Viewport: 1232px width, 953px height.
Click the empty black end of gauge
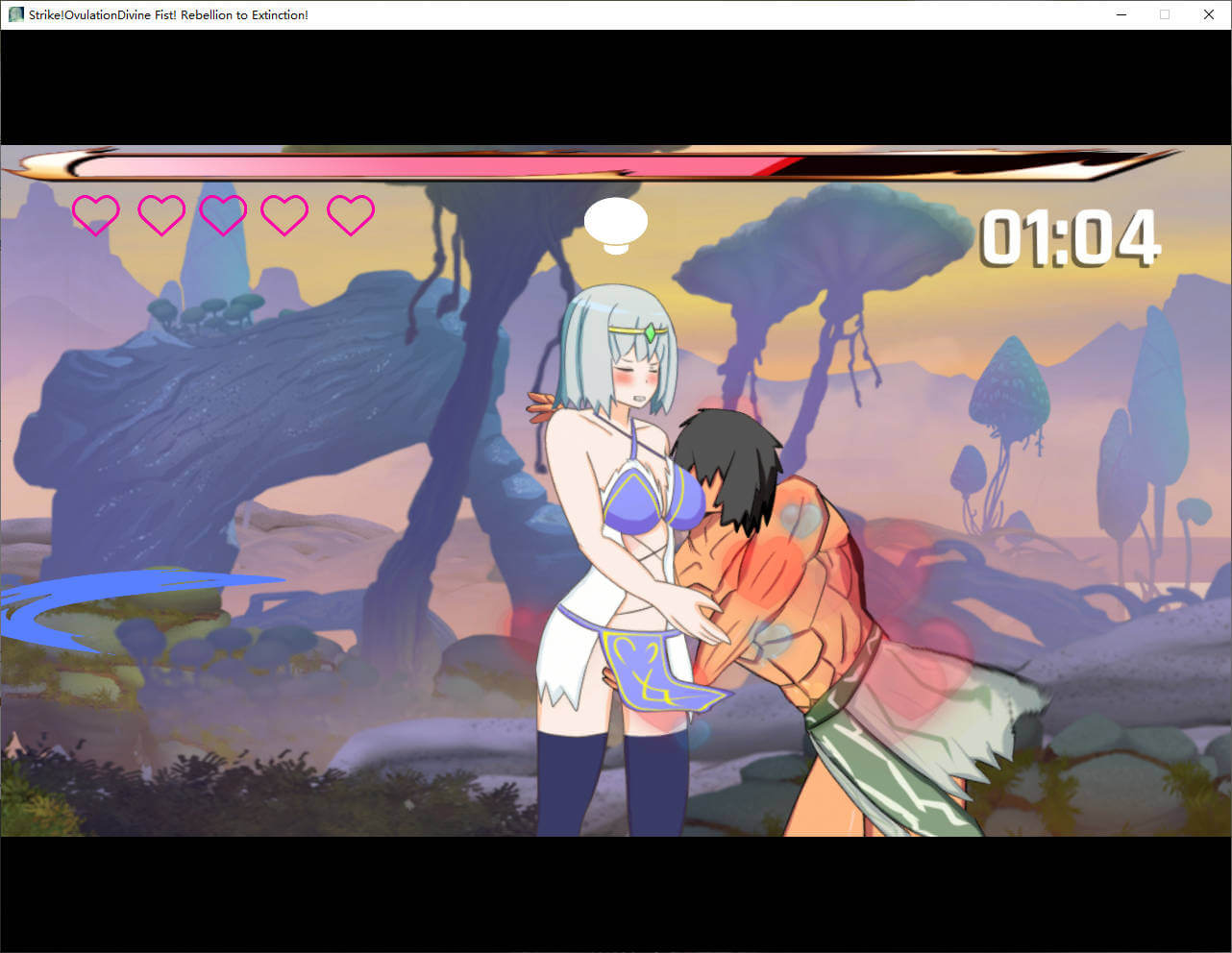[x=942, y=166]
